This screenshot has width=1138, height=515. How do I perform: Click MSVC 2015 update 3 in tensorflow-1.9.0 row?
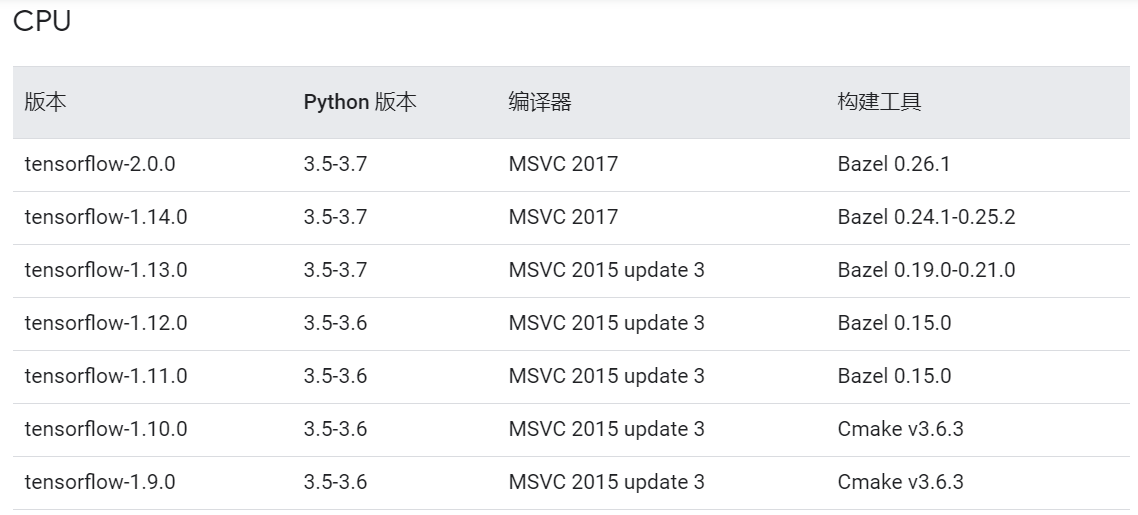coord(607,482)
